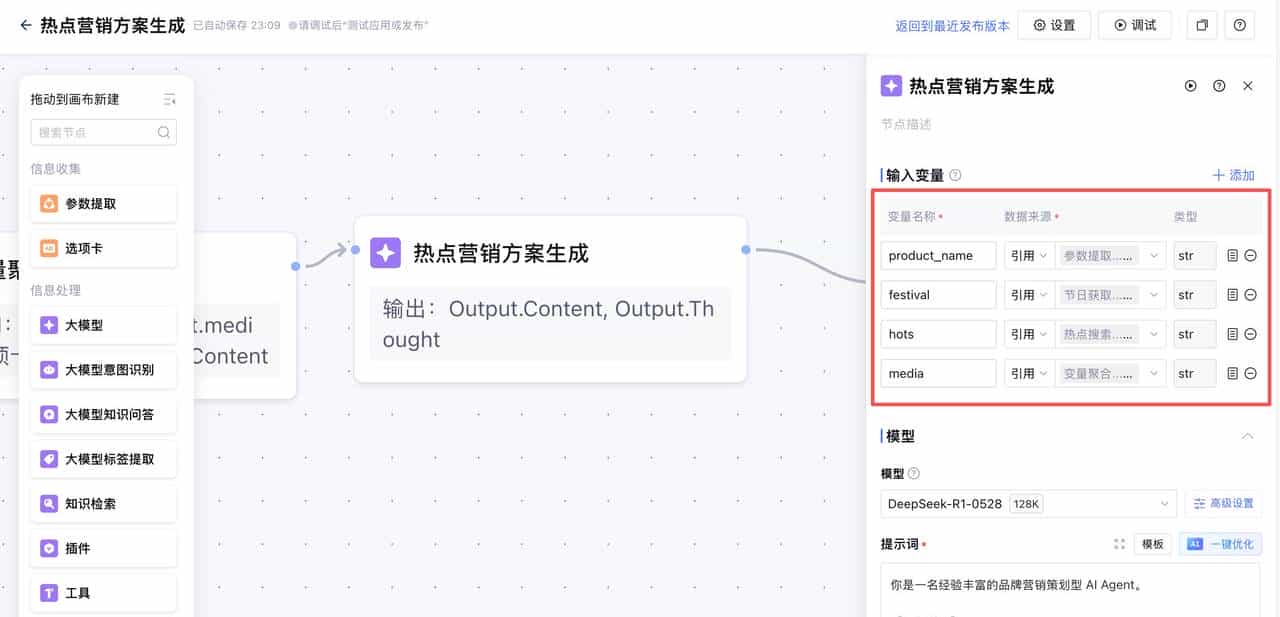Click the 大模型标签提取 node icon

(x=49, y=459)
